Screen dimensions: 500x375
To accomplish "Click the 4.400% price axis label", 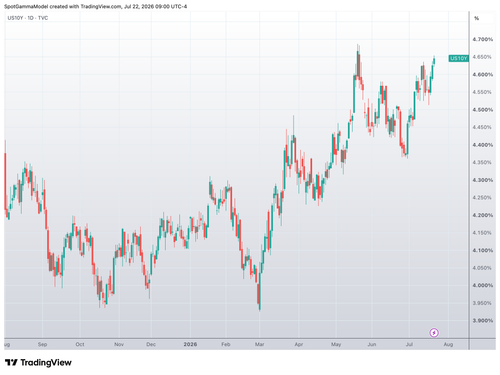I will coord(482,145).
